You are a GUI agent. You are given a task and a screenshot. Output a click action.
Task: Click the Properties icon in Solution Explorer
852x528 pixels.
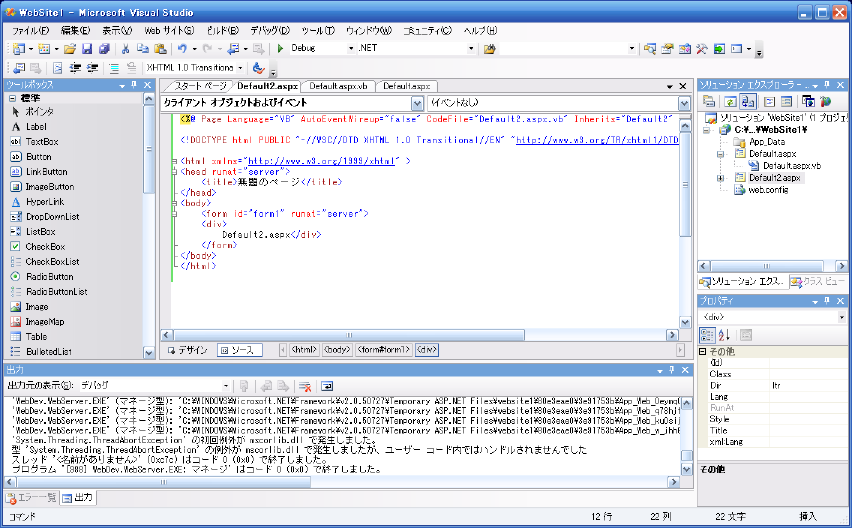709,102
